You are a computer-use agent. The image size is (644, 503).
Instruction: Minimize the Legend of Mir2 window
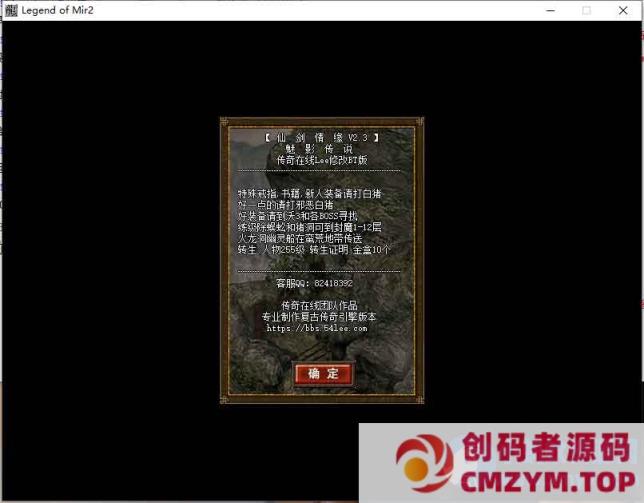[550, 11]
